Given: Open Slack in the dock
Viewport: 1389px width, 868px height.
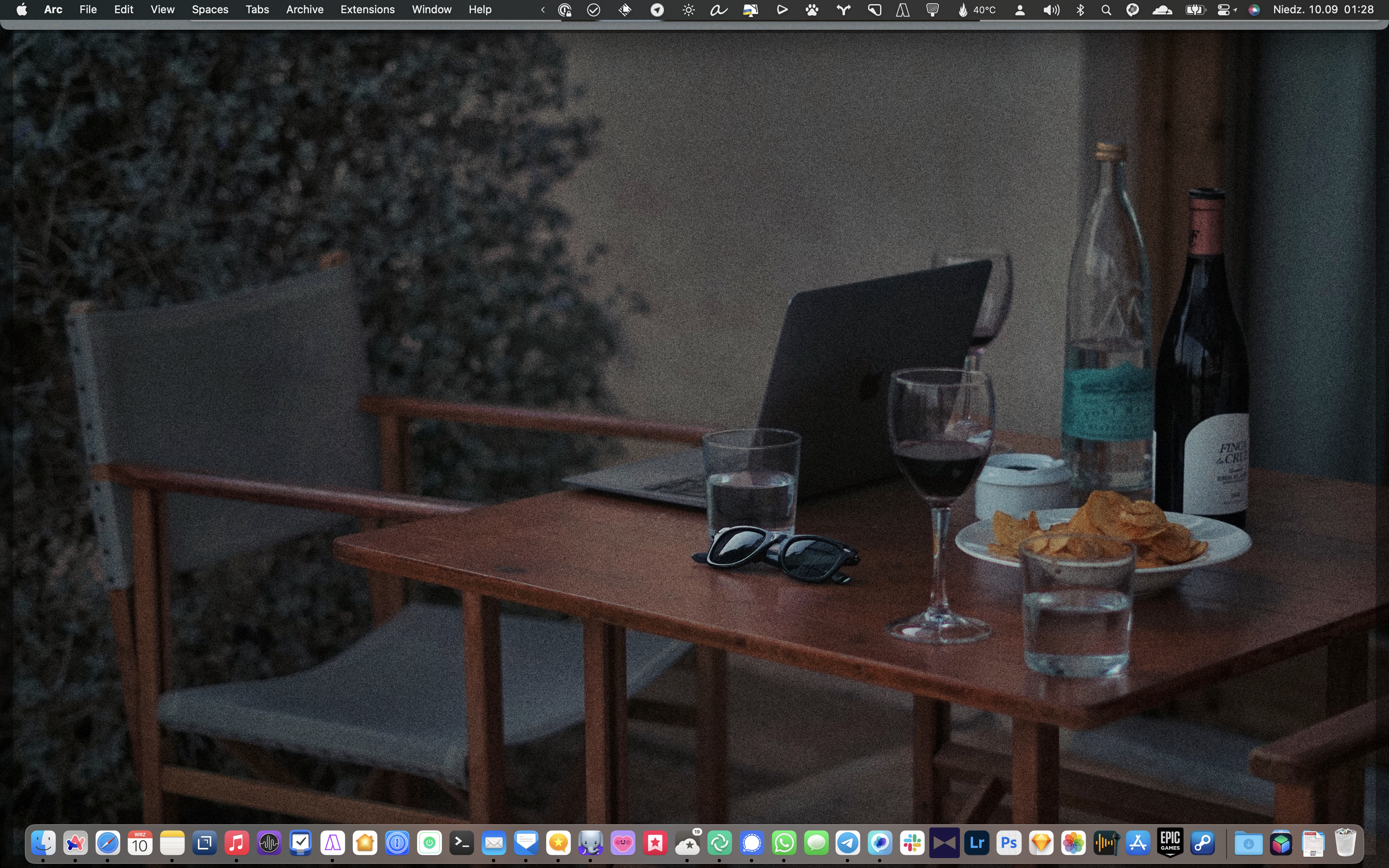Looking at the screenshot, I should (x=912, y=843).
